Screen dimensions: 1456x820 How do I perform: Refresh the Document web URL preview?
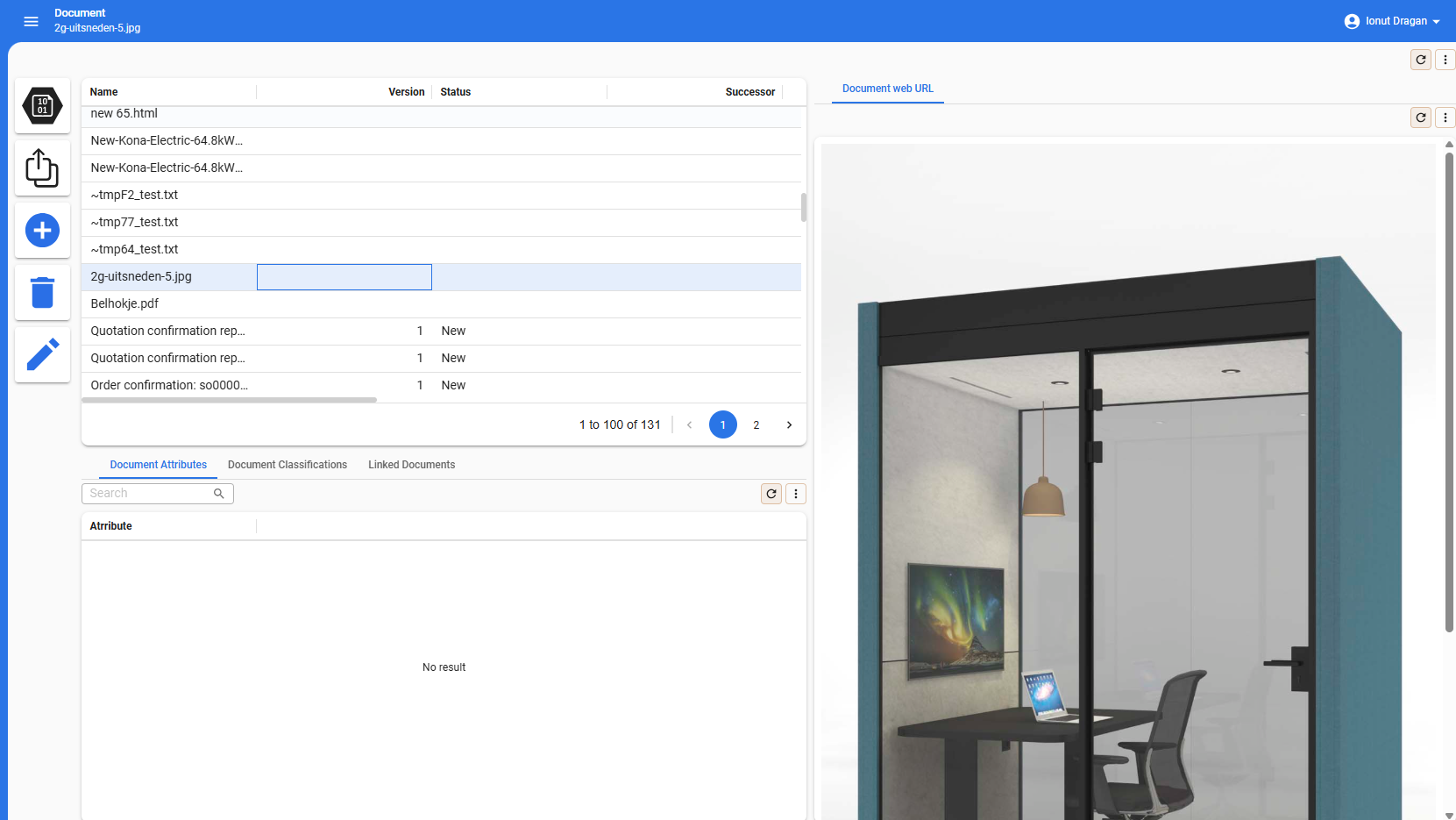click(1421, 118)
